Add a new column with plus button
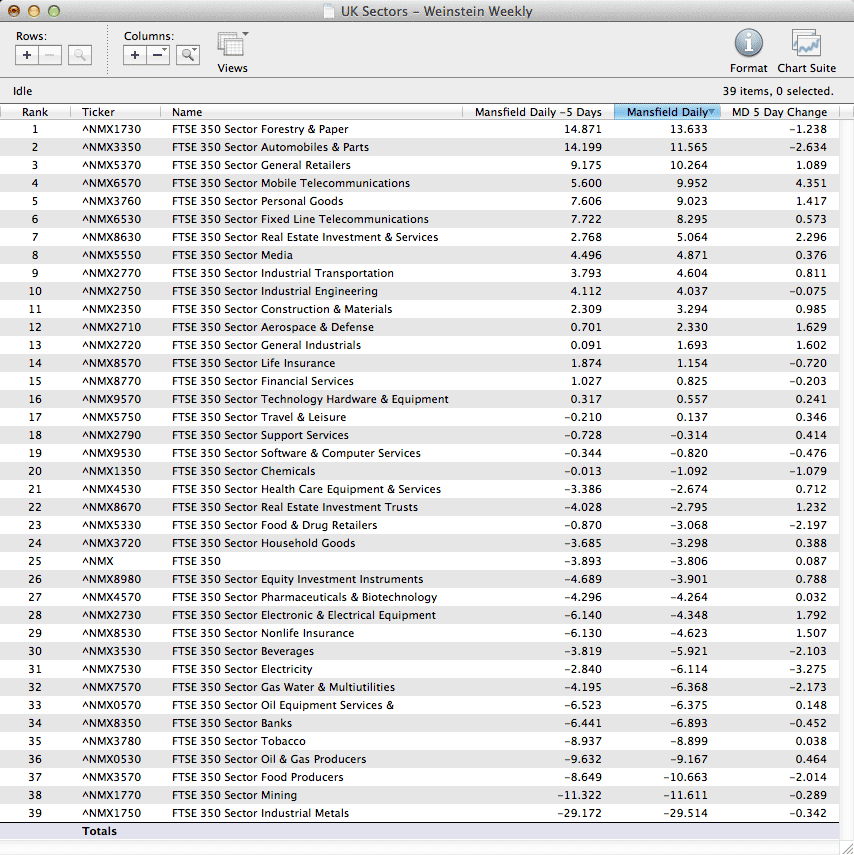Viewport: 854px width, 855px height. [136, 56]
